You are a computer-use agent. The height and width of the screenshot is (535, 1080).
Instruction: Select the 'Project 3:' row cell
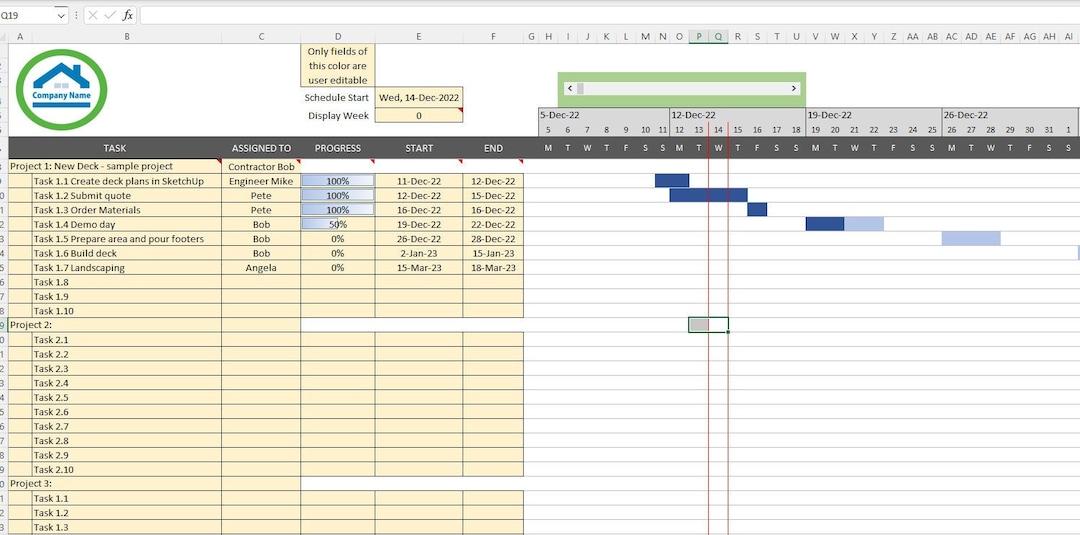115,484
